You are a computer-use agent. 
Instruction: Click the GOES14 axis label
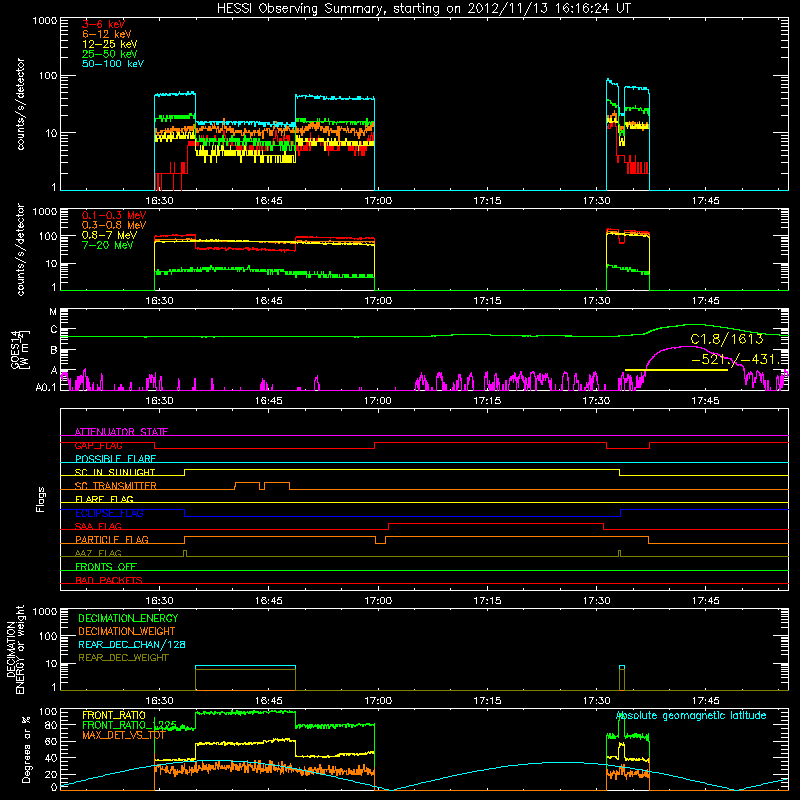point(18,350)
